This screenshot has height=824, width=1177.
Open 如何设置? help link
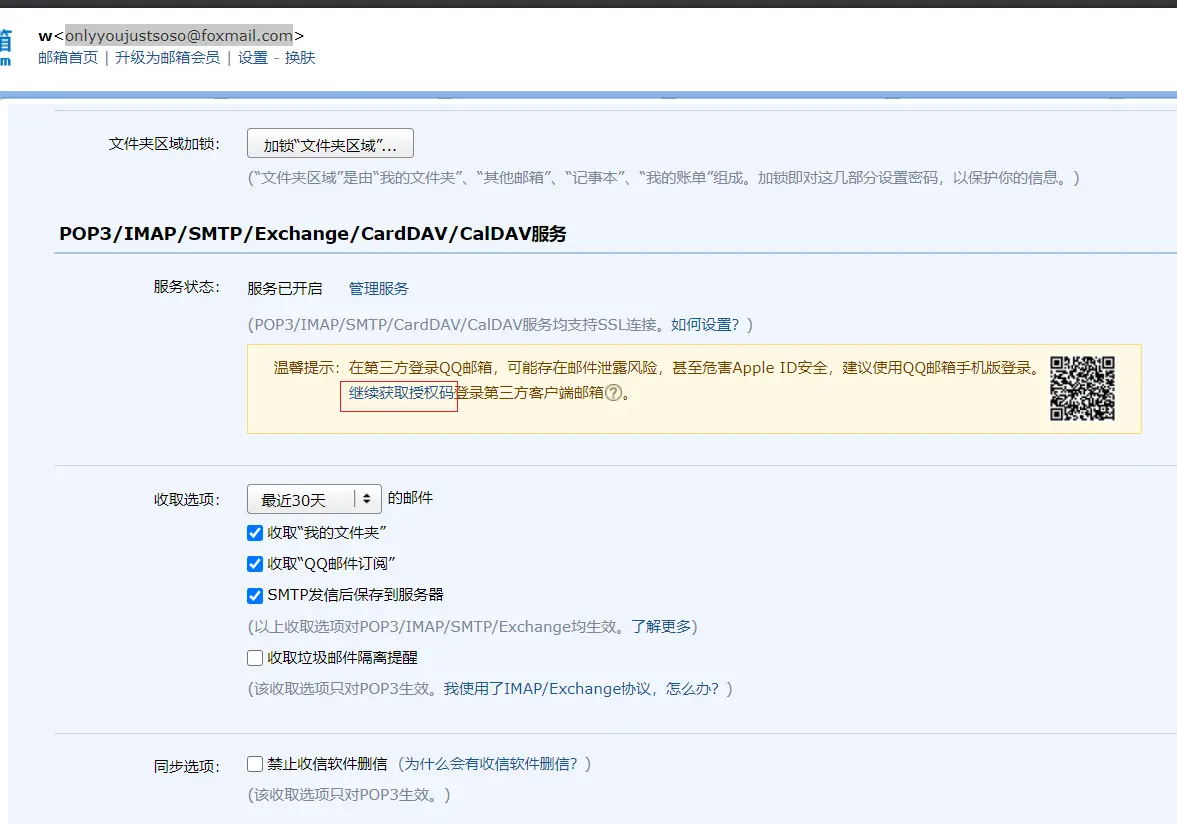coord(705,325)
